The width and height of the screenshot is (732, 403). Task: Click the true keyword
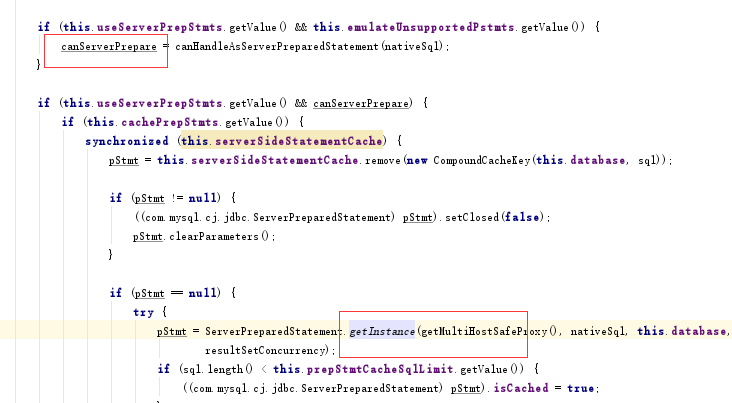pyautogui.click(x=580, y=388)
